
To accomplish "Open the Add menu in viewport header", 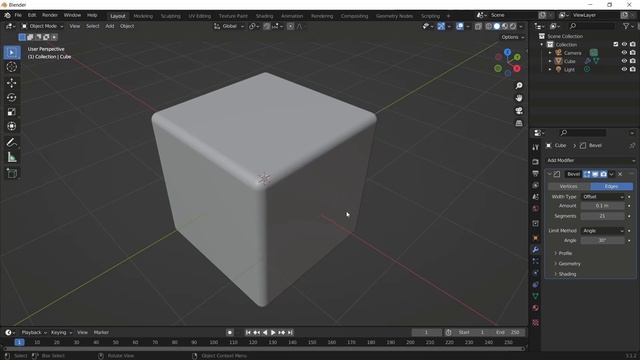I will [110, 26].
